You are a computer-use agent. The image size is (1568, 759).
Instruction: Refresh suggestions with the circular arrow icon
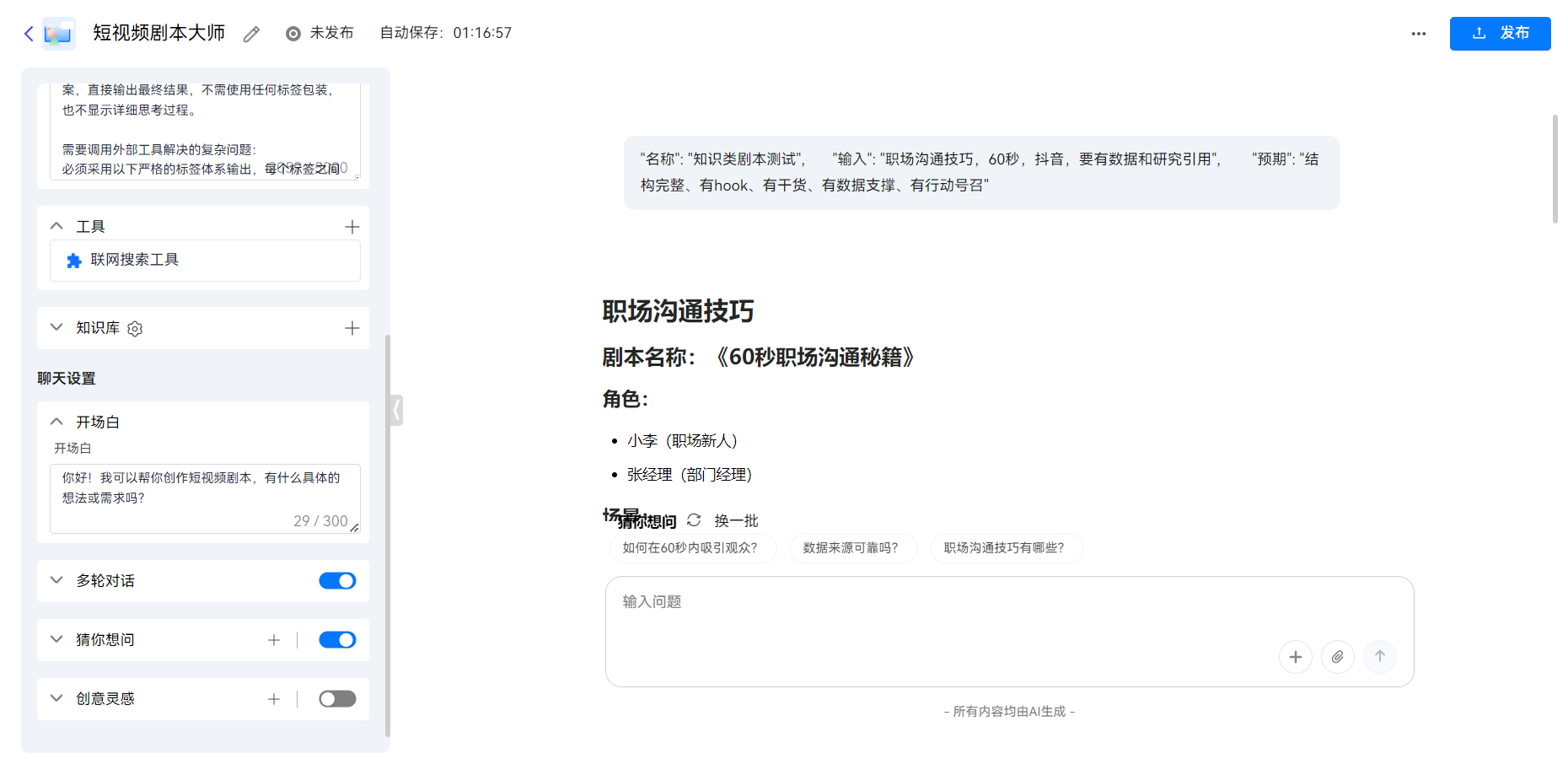[694, 520]
